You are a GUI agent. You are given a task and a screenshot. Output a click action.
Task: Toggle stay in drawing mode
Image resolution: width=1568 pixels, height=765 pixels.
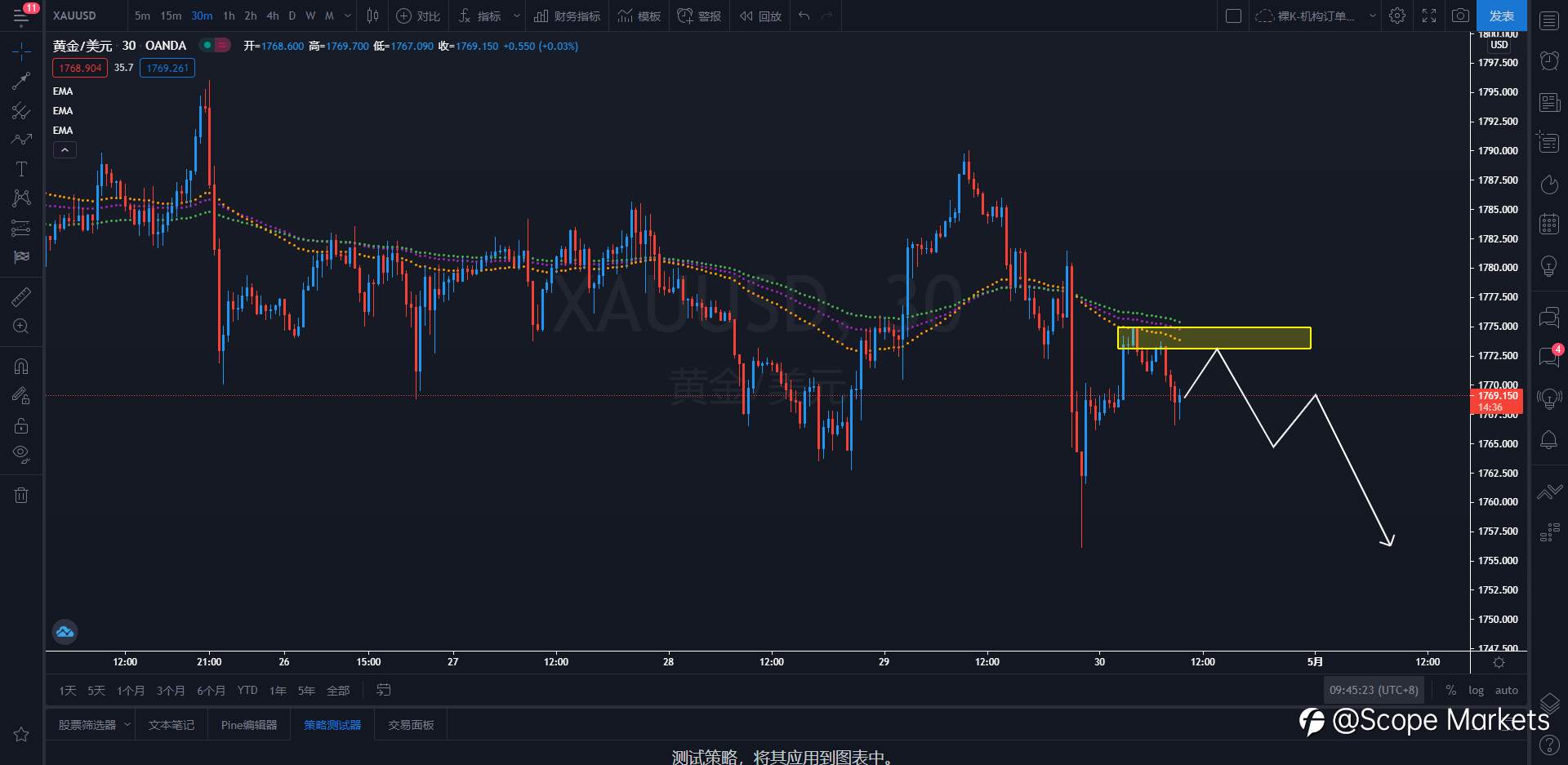point(21,396)
